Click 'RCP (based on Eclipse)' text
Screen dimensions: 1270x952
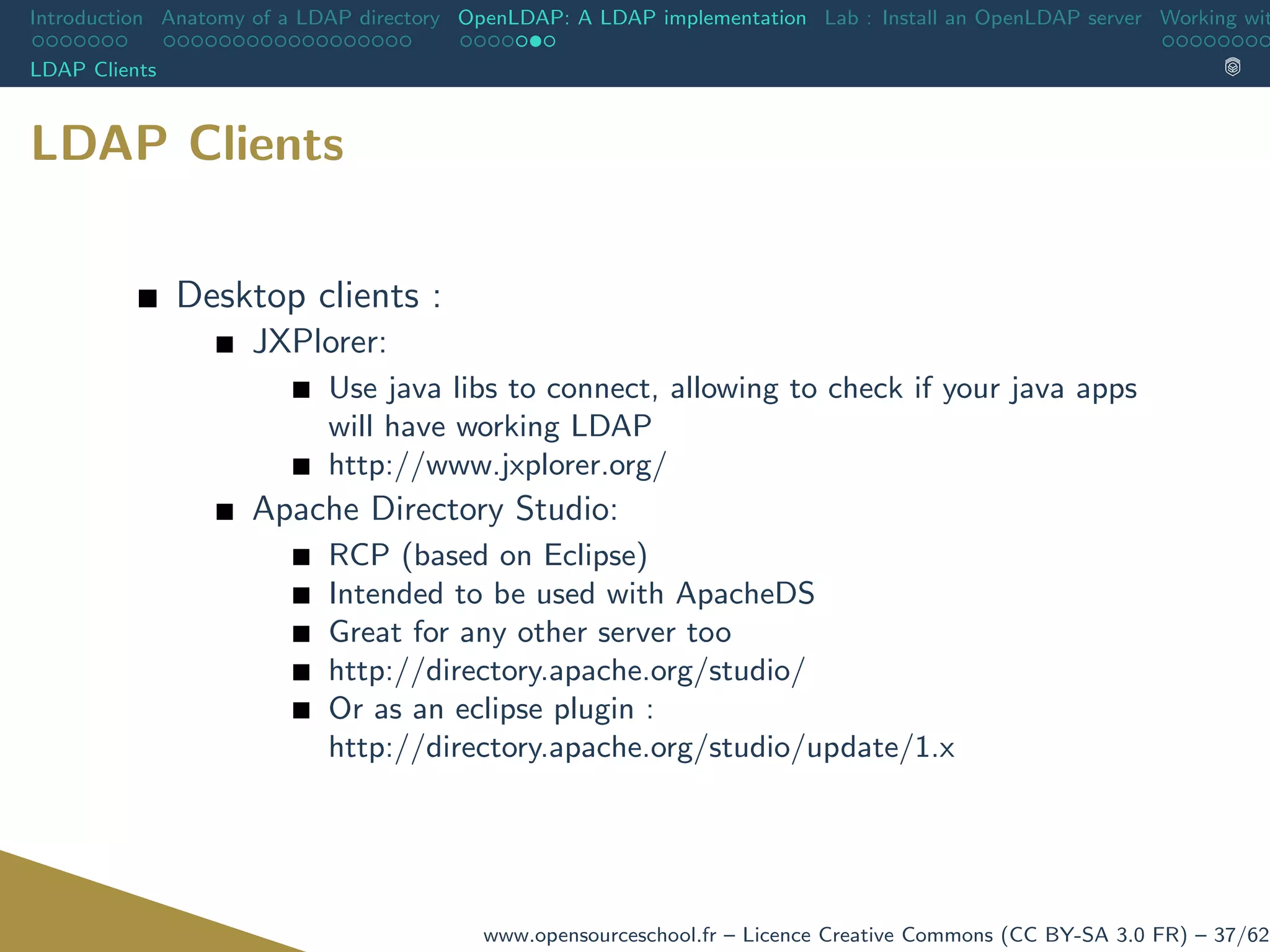pyautogui.click(x=488, y=555)
